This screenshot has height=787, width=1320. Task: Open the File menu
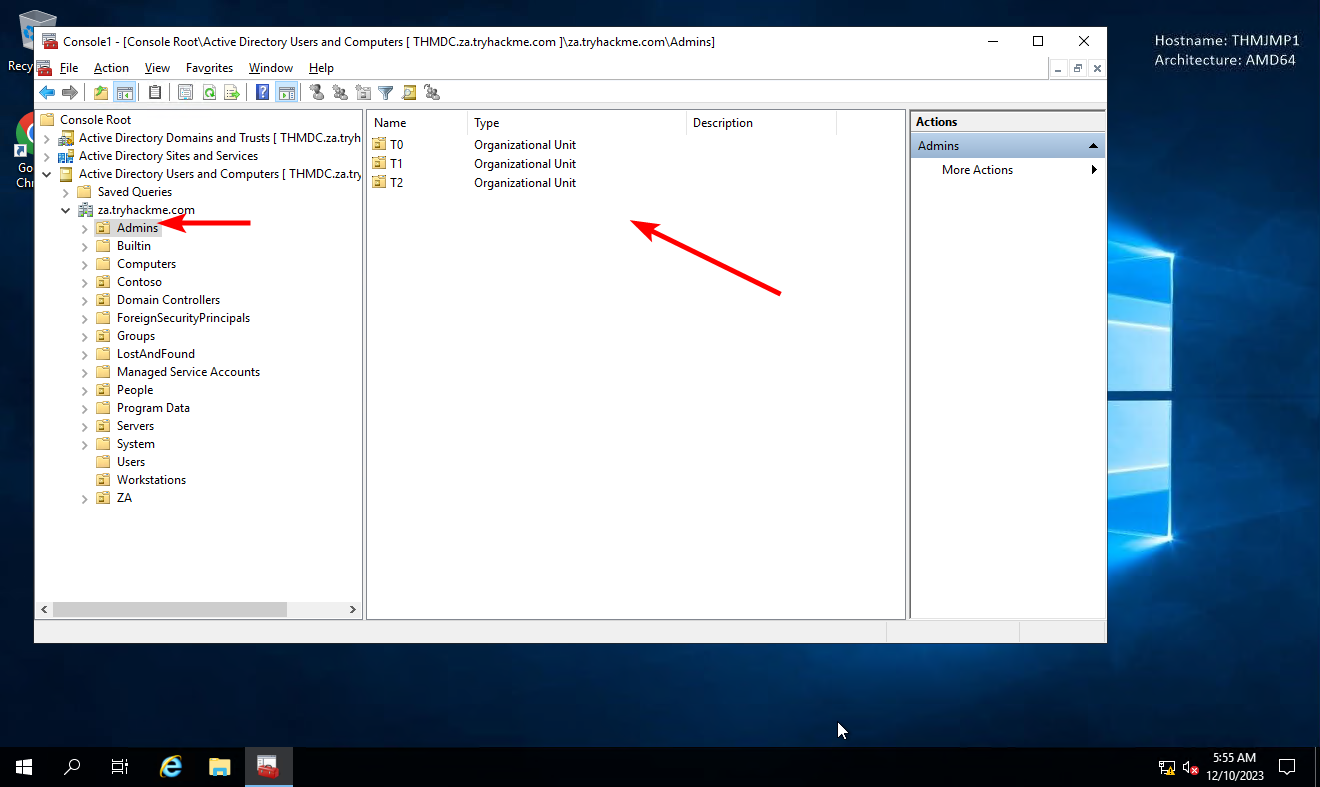pos(69,68)
